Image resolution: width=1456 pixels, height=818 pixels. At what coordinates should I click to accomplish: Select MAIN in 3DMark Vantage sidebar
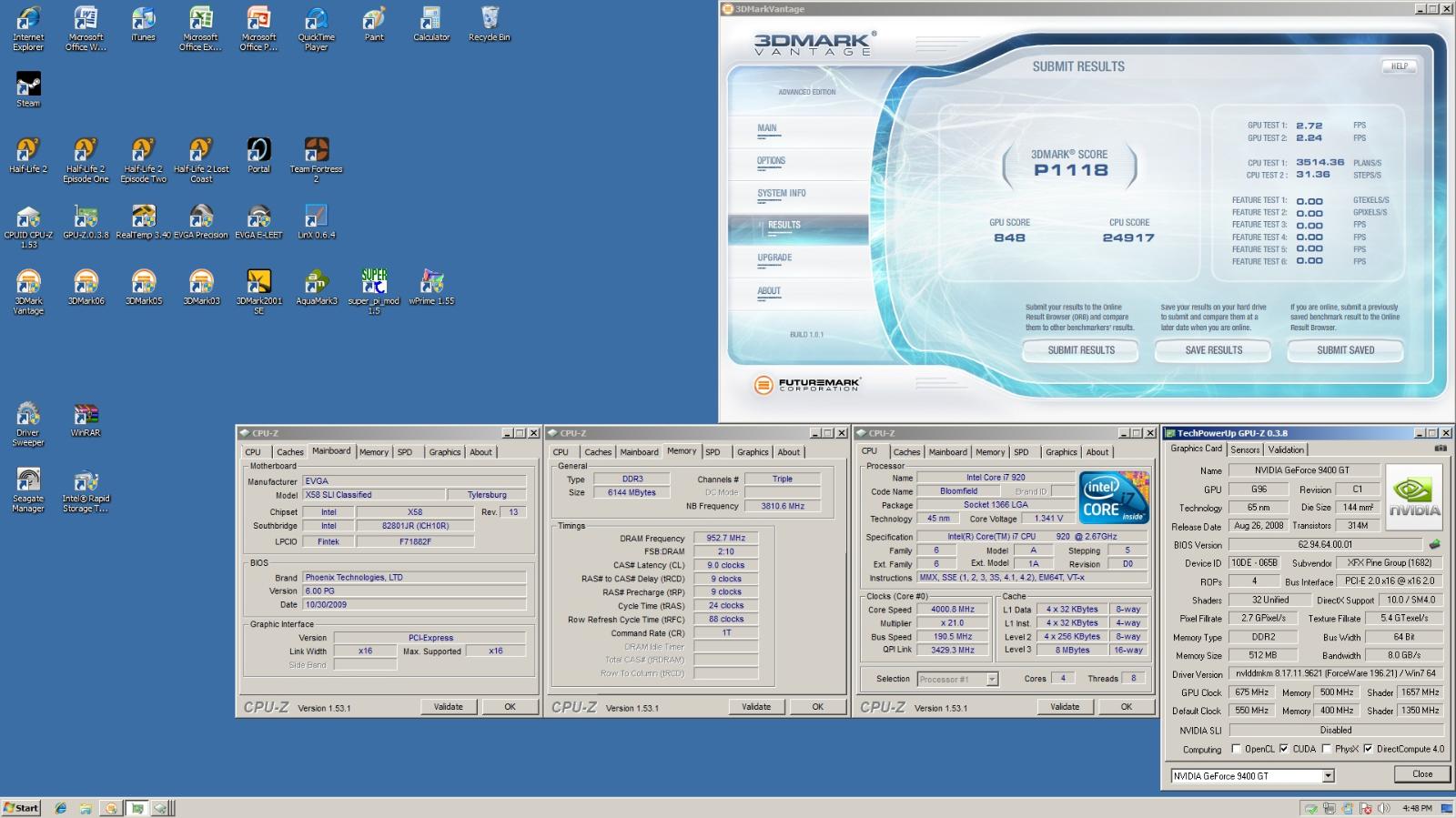click(767, 128)
